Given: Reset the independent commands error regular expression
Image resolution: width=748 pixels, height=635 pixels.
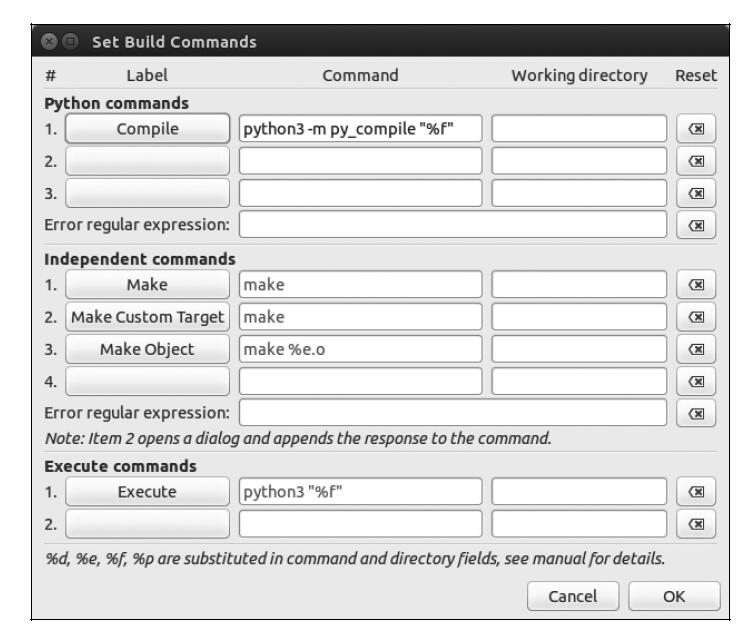Looking at the screenshot, I should click(x=696, y=413).
